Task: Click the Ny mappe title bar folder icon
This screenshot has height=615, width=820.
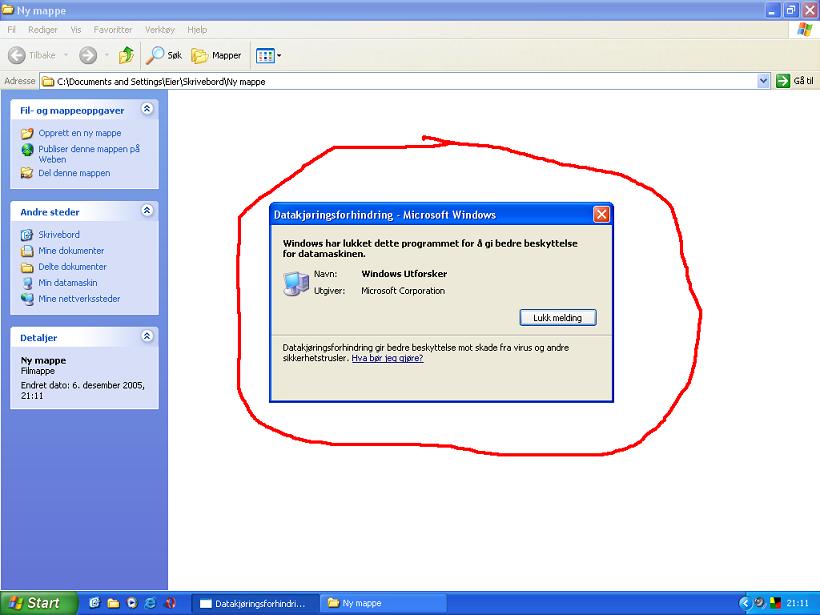Action: (7, 10)
